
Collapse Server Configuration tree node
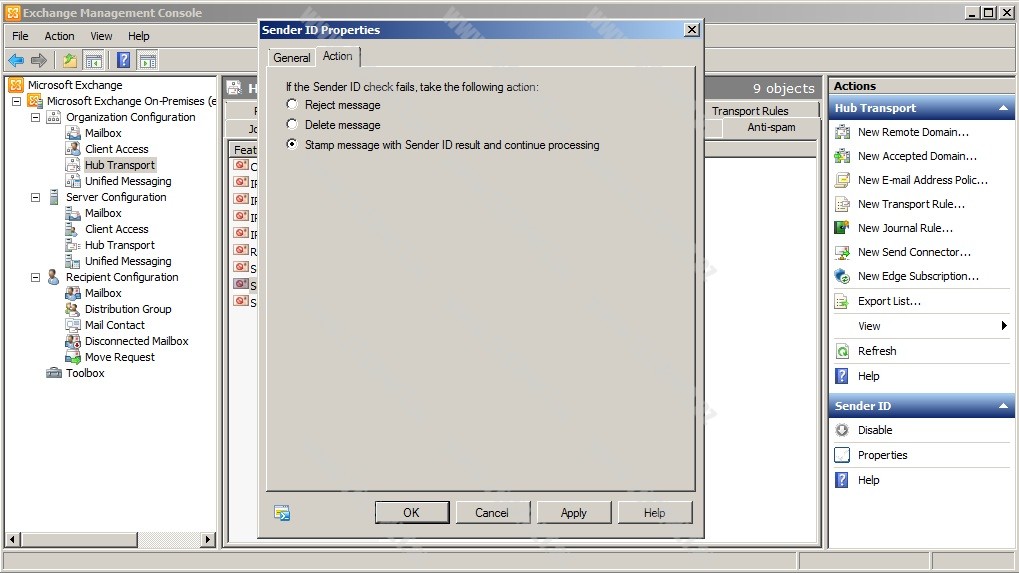coord(36,197)
